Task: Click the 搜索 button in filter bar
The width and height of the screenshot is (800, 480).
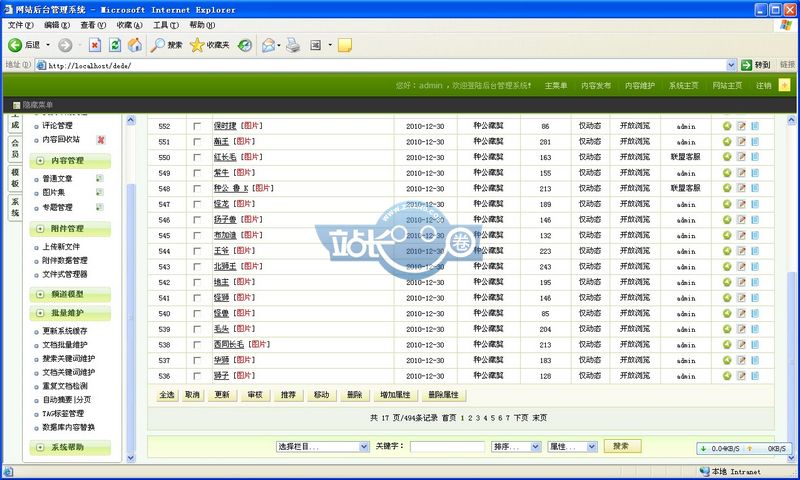Action: (621, 446)
